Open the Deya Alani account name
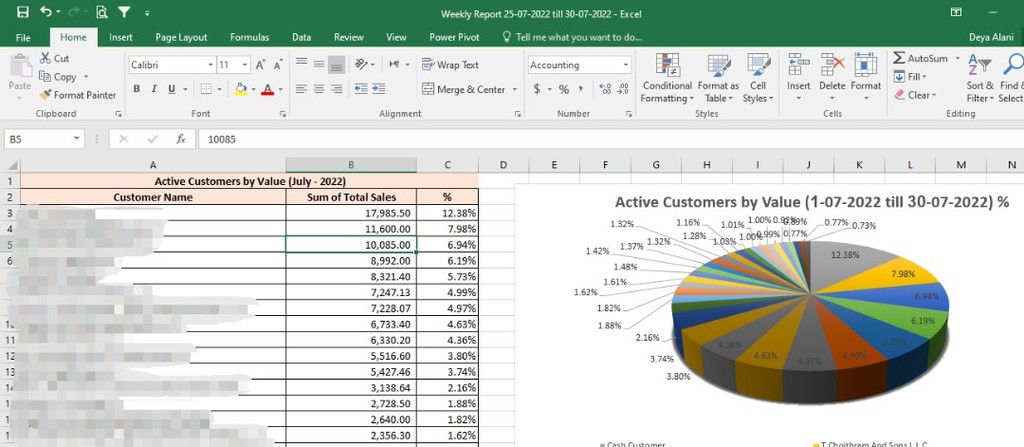Viewport: 1024px width, 447px height. [991, 37]
